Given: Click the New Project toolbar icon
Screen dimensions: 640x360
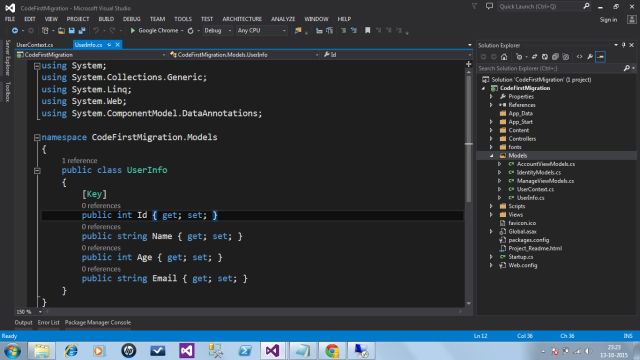Looking at the screenshot, I should (45, 31).
